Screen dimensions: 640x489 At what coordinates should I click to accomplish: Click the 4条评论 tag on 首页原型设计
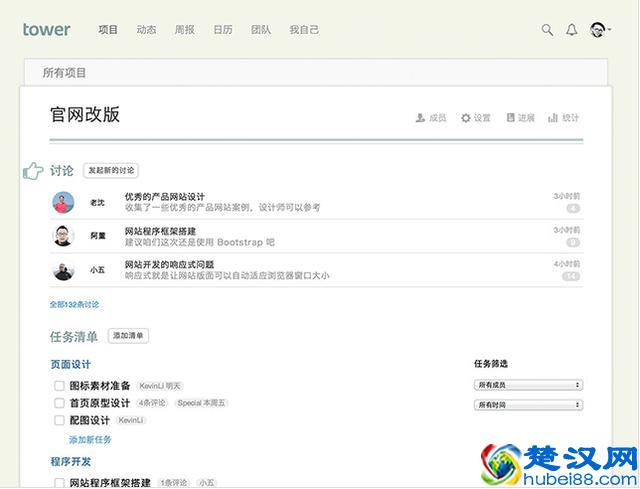tap(152, 403)
